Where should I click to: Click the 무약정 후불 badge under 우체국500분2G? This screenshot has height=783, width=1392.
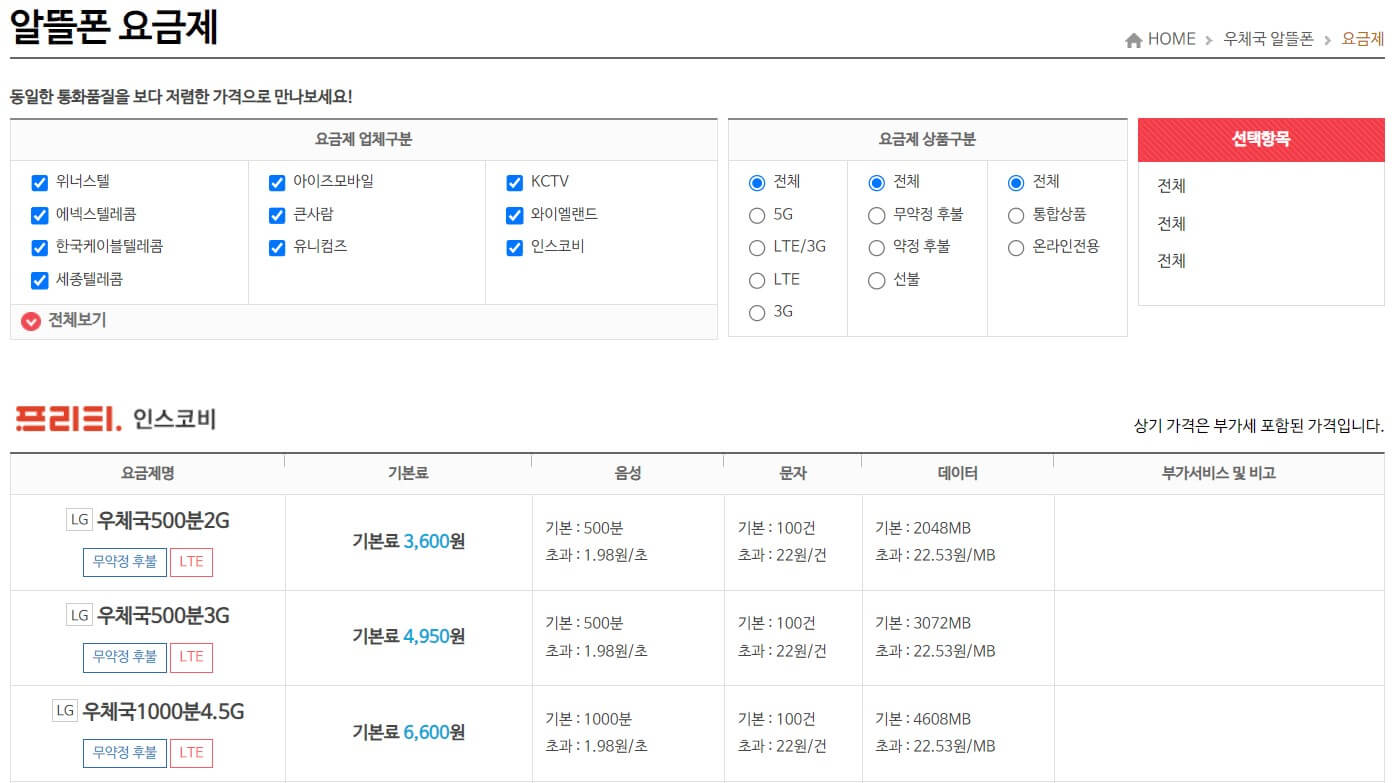click(x=124, y=561)
